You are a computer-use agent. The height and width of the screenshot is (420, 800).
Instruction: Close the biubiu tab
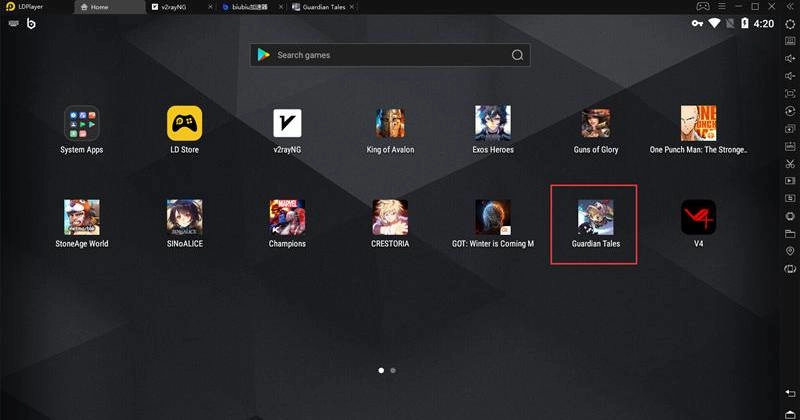click(283, 6)
